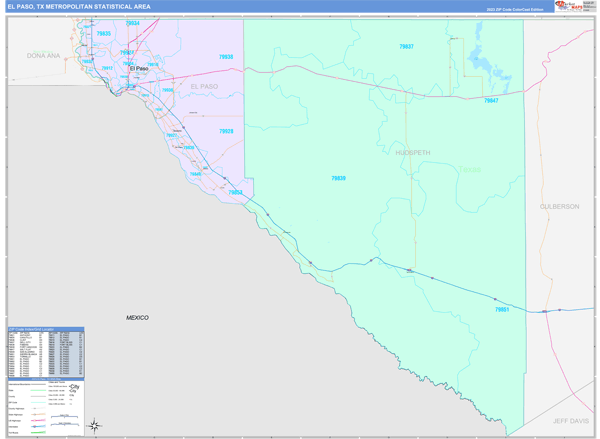Click ZIP code 79847 label
This screenshot has height=439, width=600.
(x=491, y=101)
